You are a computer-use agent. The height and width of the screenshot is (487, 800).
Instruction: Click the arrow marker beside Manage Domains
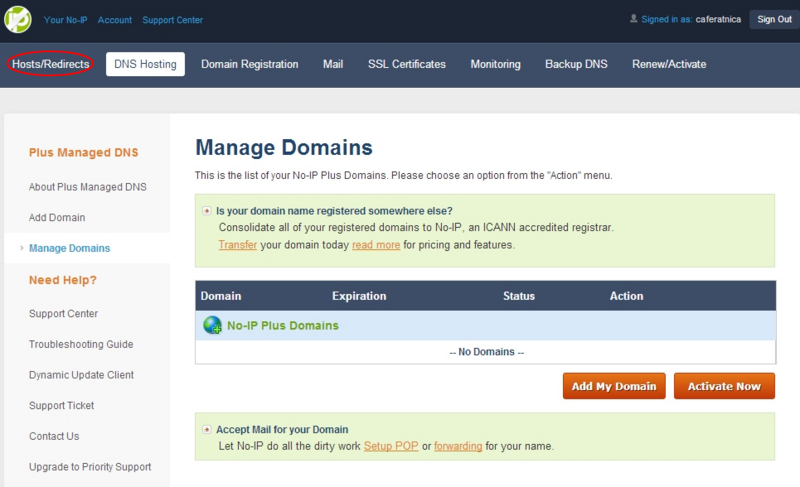tap(21, 248)
